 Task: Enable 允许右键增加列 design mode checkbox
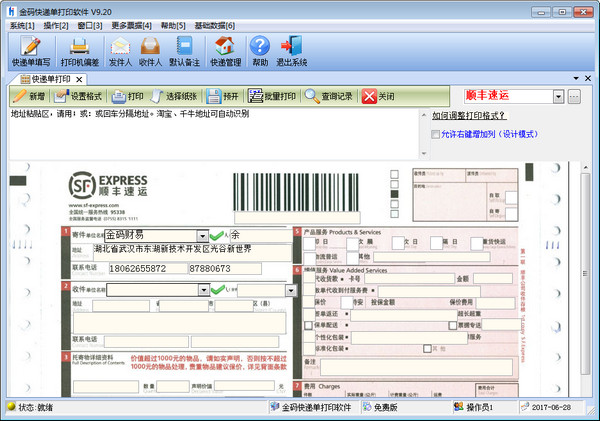coord(435,134)
